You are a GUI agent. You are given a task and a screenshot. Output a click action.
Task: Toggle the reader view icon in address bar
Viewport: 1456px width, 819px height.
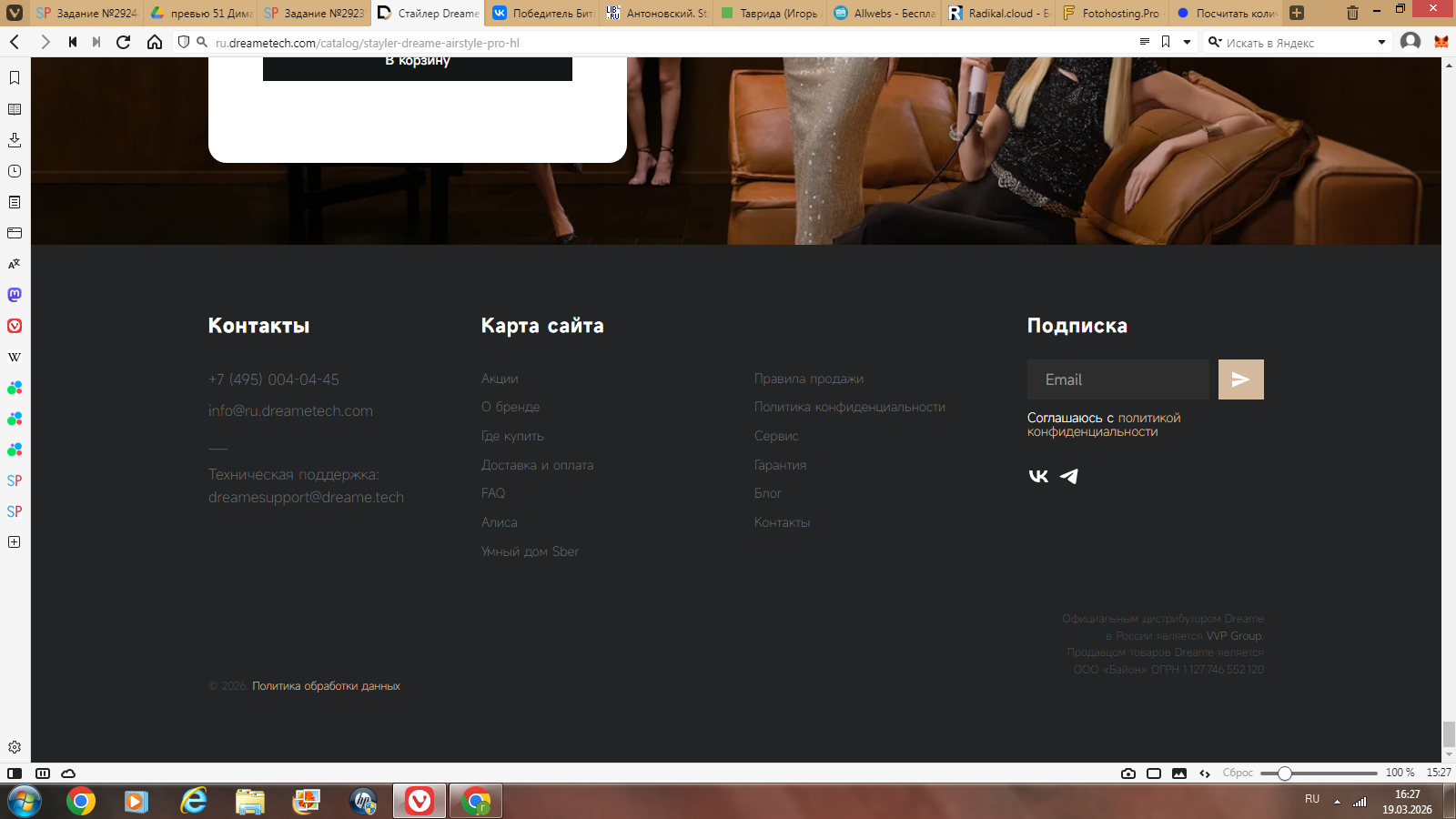tap(1145, 42)
